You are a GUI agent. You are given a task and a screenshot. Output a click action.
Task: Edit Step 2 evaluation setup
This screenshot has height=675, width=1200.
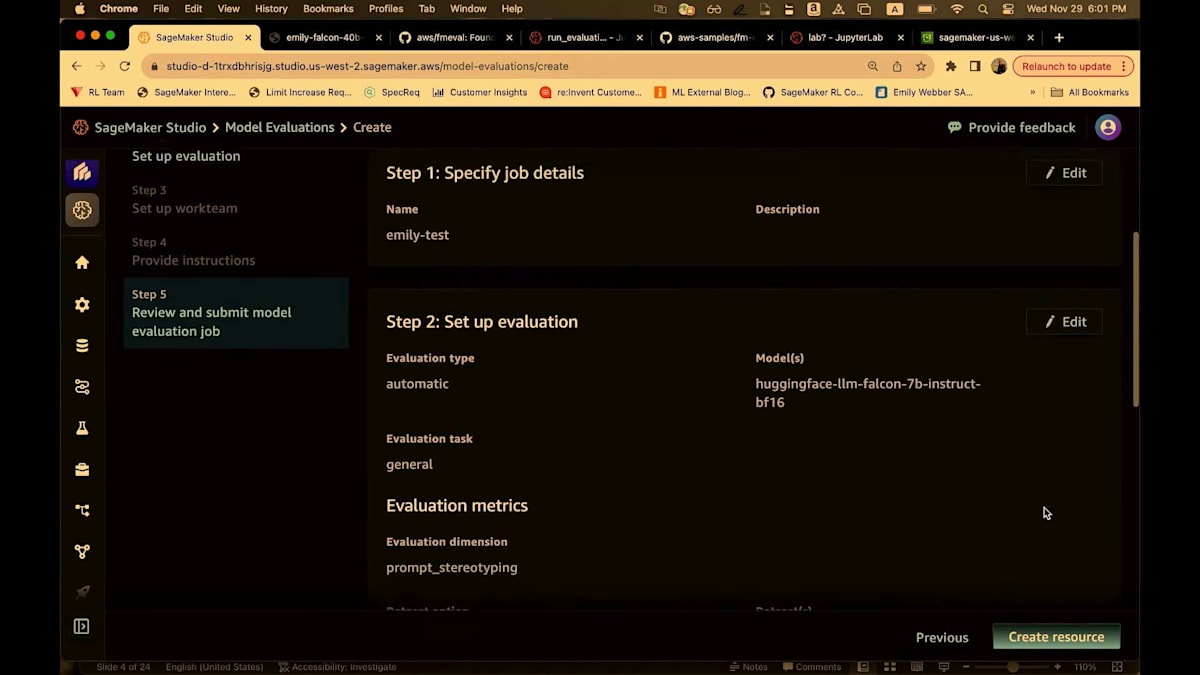click(1064, 322)
